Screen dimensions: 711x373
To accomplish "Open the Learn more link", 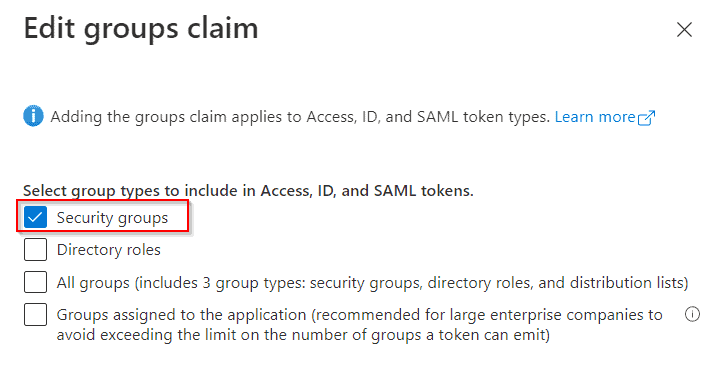I will [594, 117].
